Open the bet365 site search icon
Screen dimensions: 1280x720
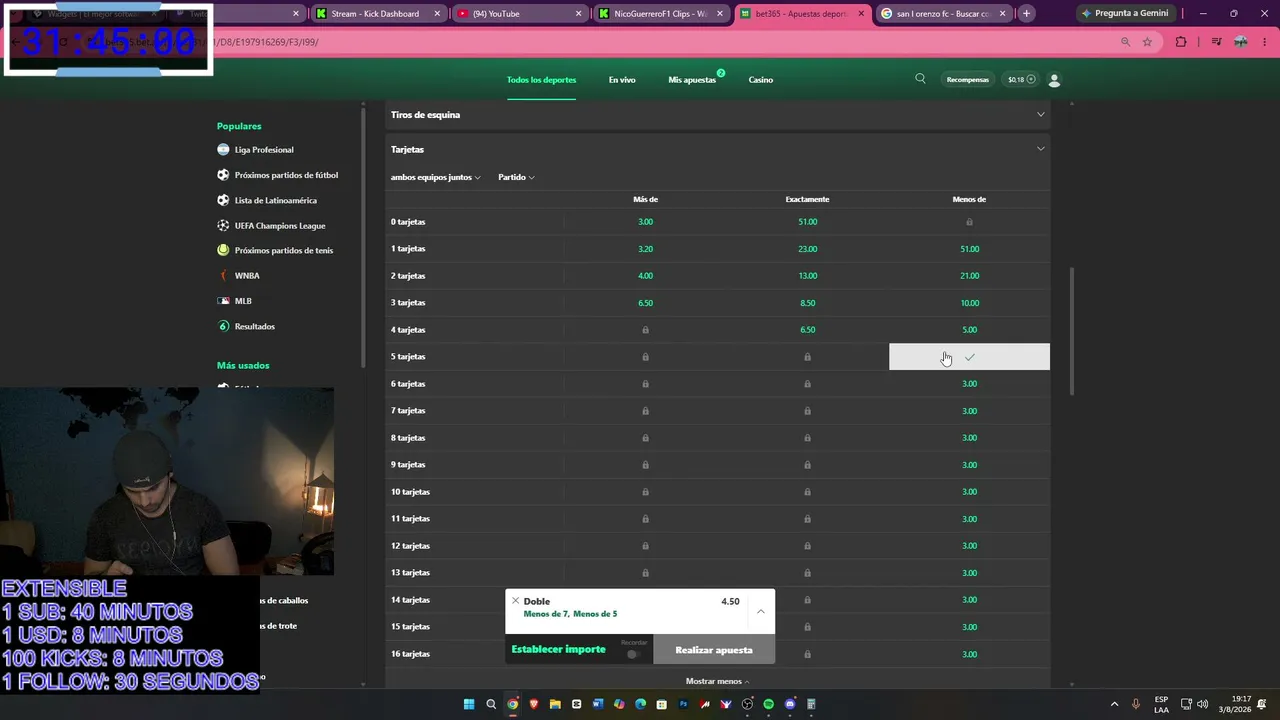coord(920,79)
